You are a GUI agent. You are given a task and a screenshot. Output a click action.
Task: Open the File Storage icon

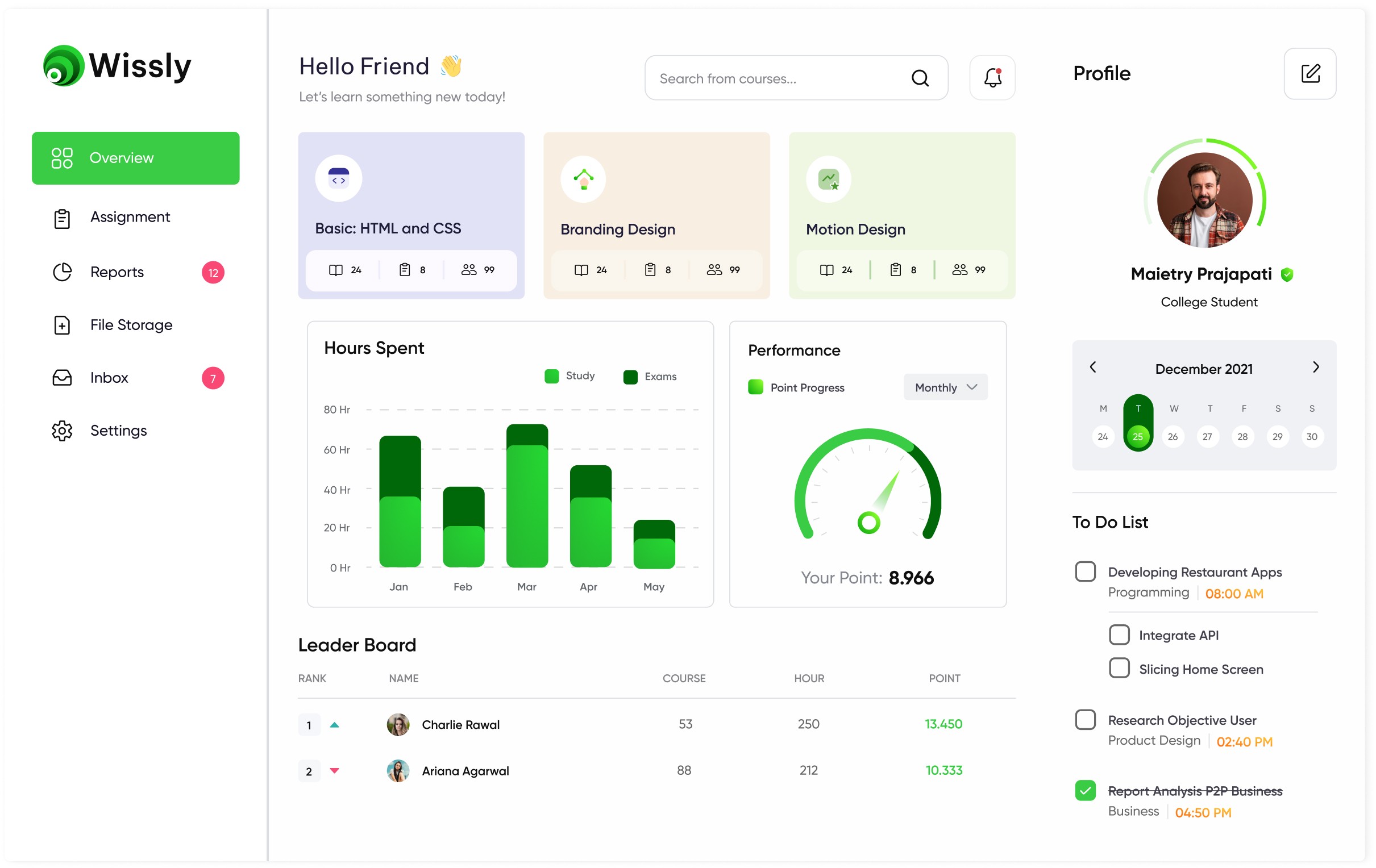click(x=62, y=324)
